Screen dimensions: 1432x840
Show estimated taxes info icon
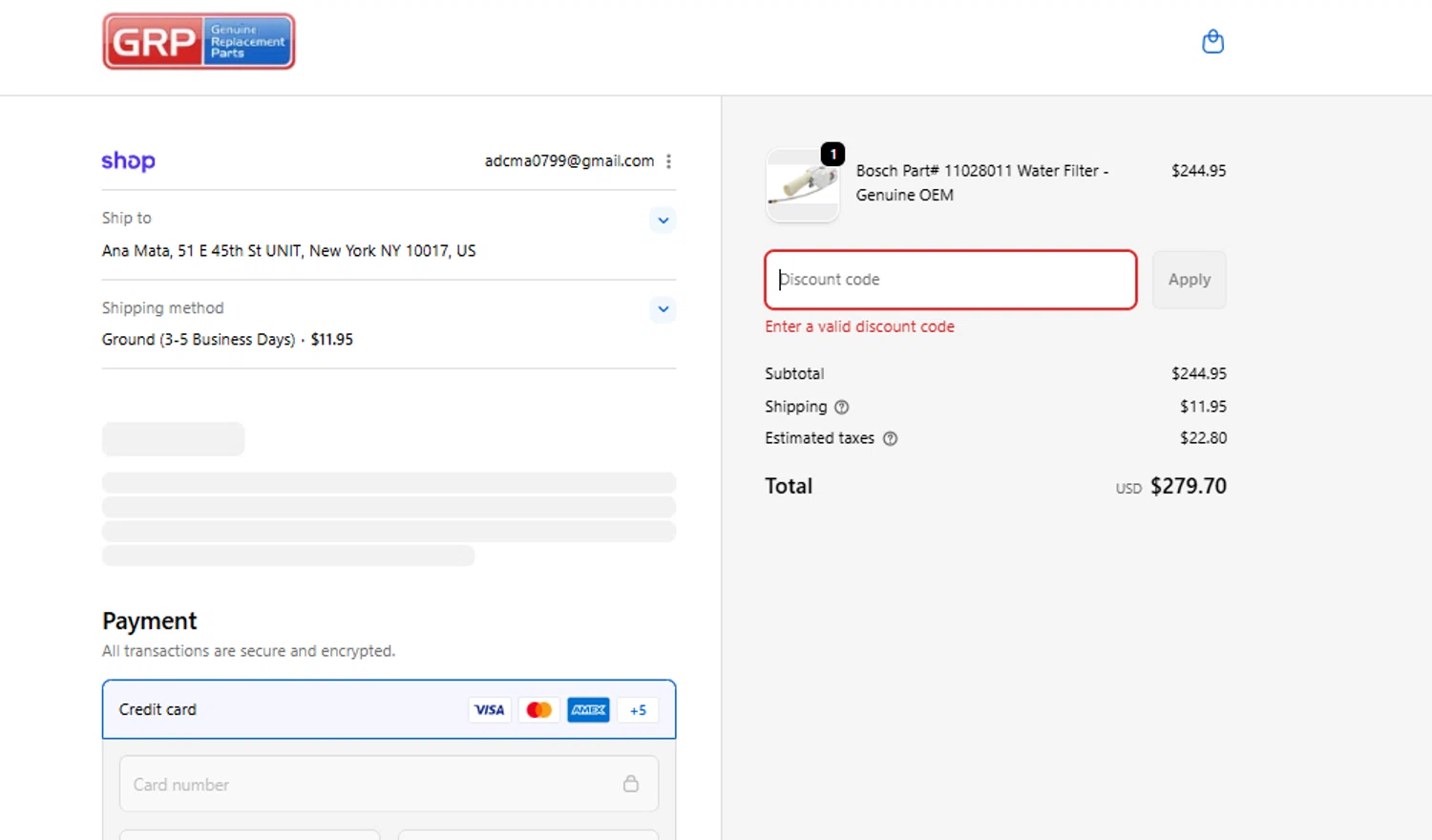pos(890,439)
